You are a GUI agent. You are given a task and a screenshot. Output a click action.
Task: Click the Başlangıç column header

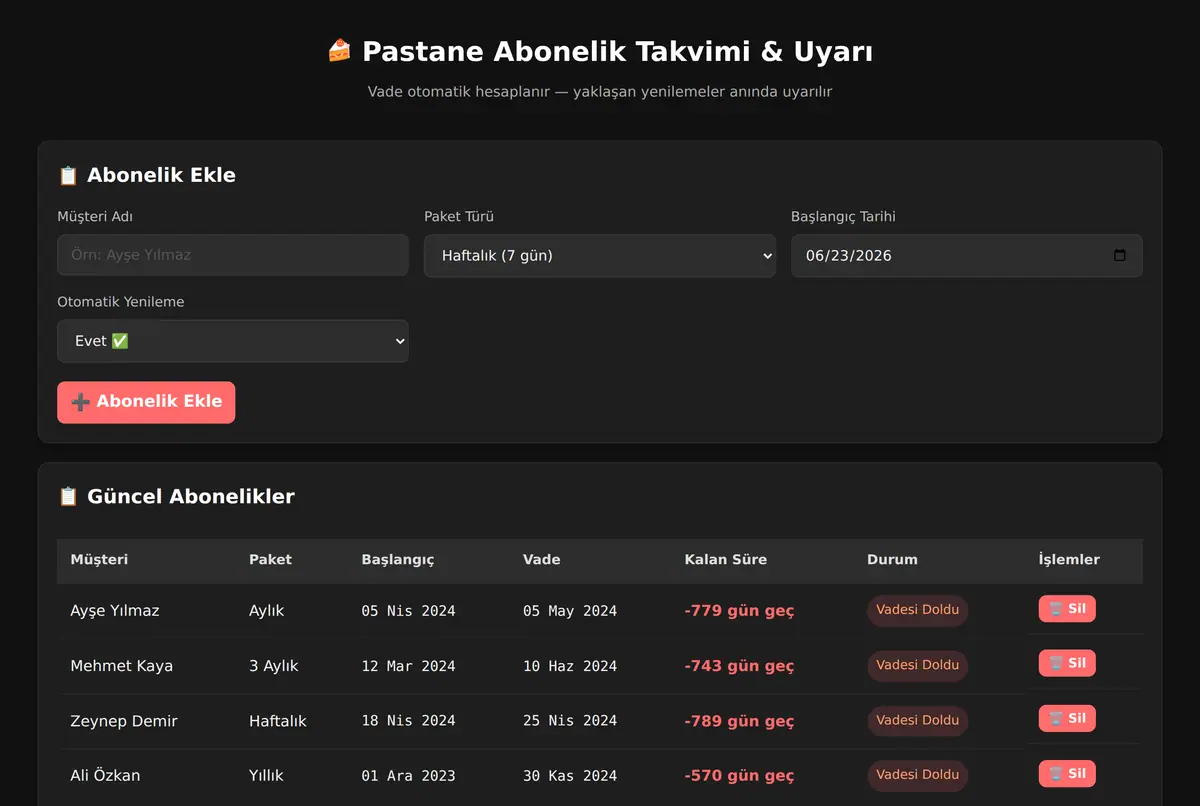[398, 560]
